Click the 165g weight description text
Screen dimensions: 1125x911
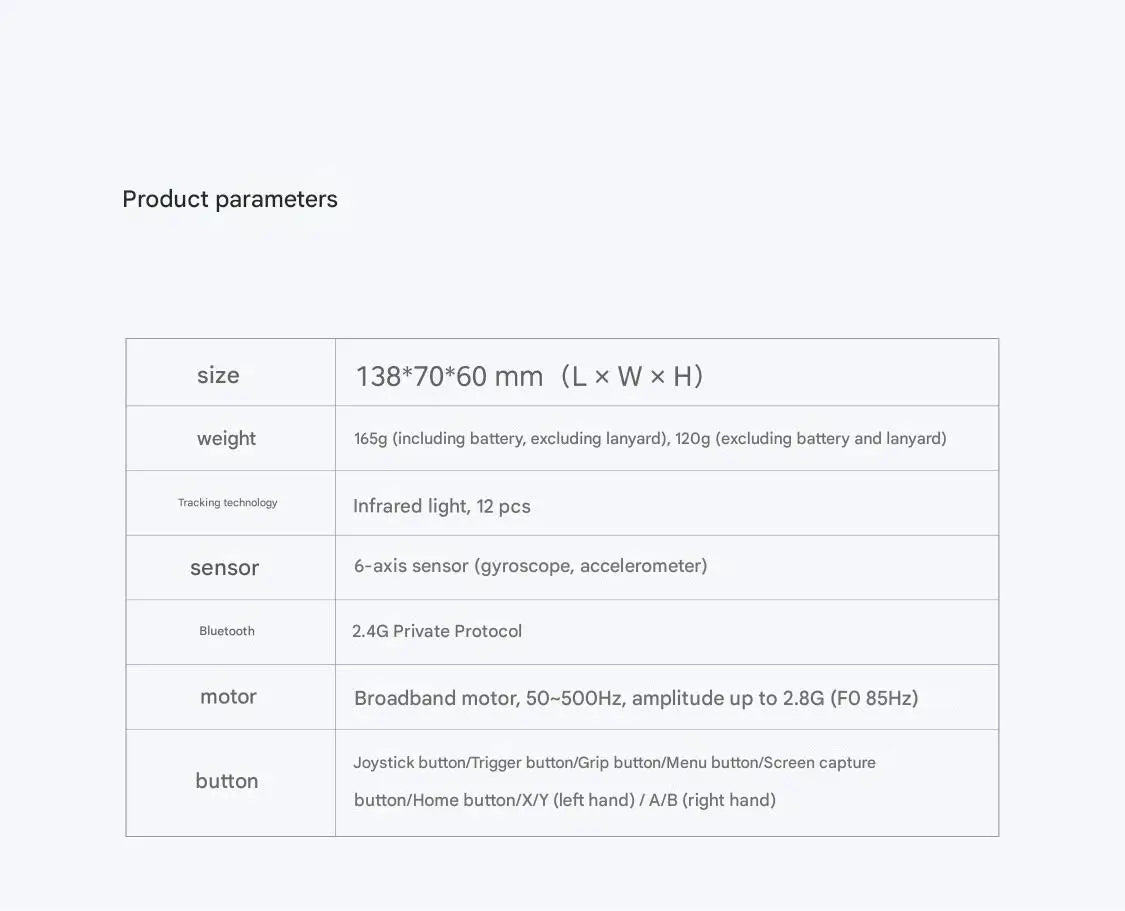tap(650, 438)
